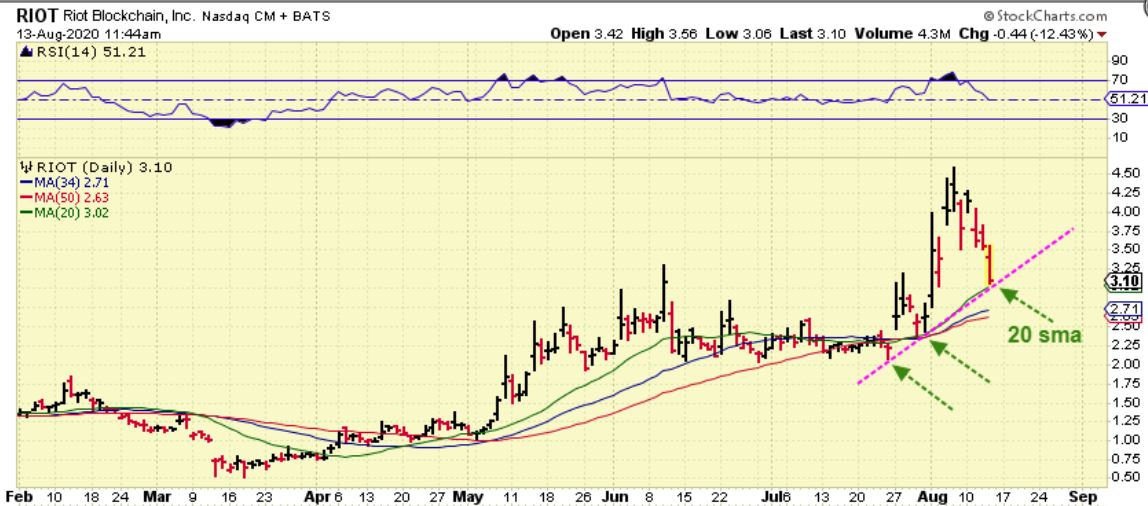Click the 70 overbought level on the RSI axis

click(1120, 80)
